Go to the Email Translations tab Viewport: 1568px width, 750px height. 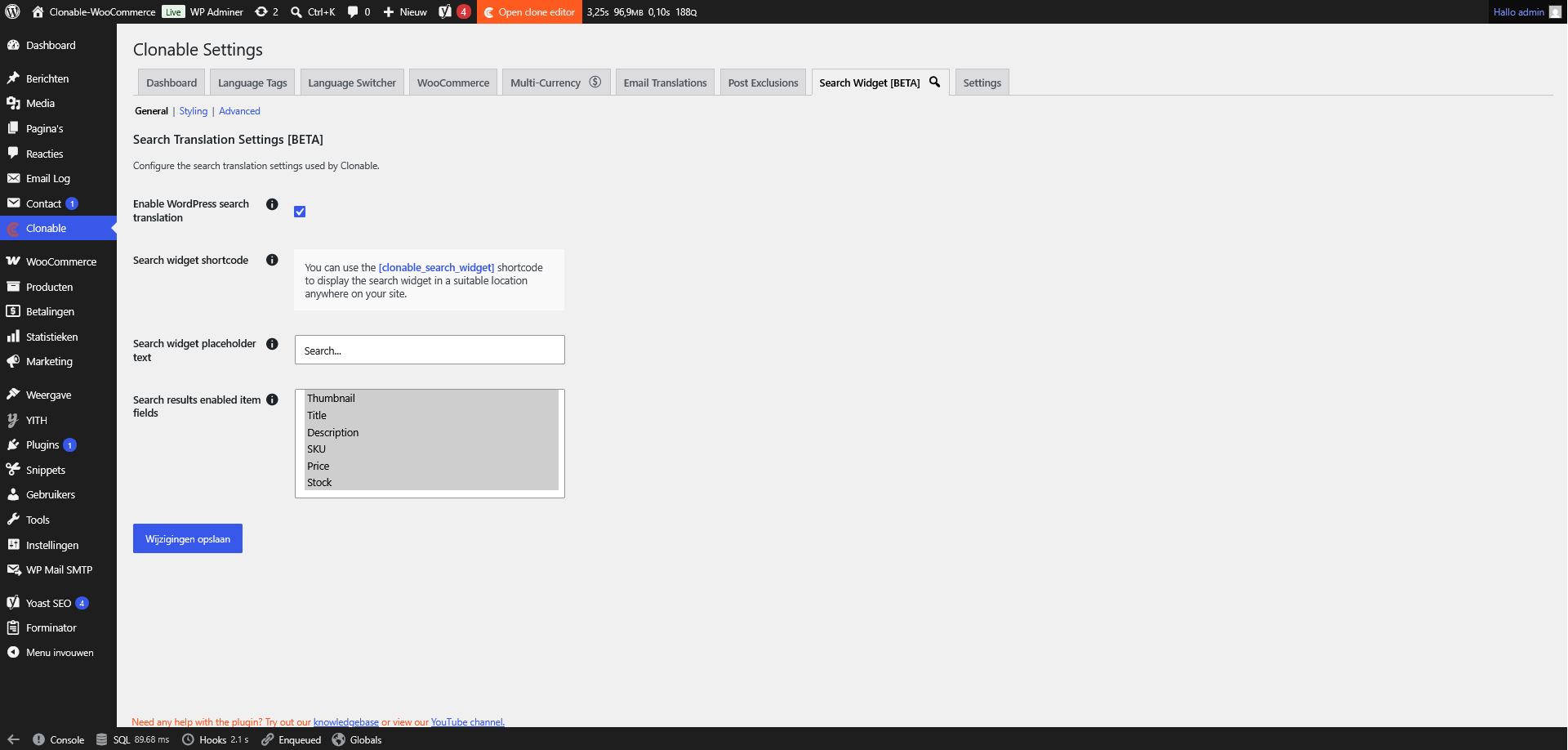click(x=666, y=83)
